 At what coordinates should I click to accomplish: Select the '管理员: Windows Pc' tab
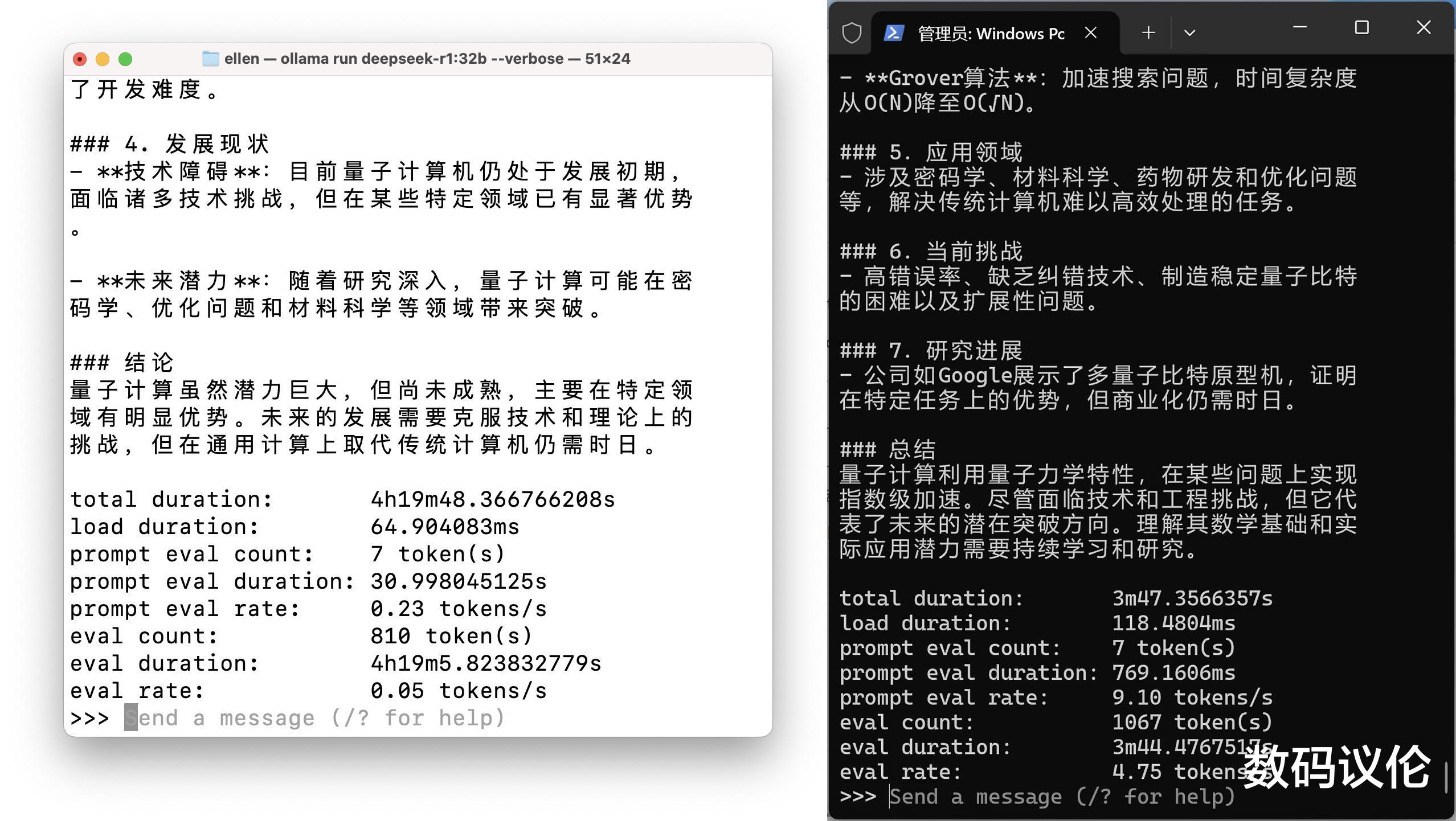click(991, 34)
